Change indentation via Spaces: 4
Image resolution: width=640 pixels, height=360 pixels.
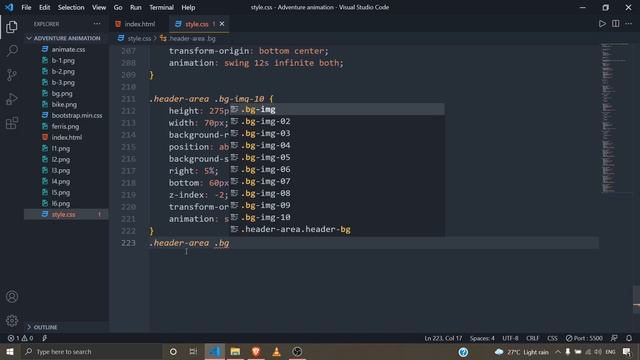point(482,338)
